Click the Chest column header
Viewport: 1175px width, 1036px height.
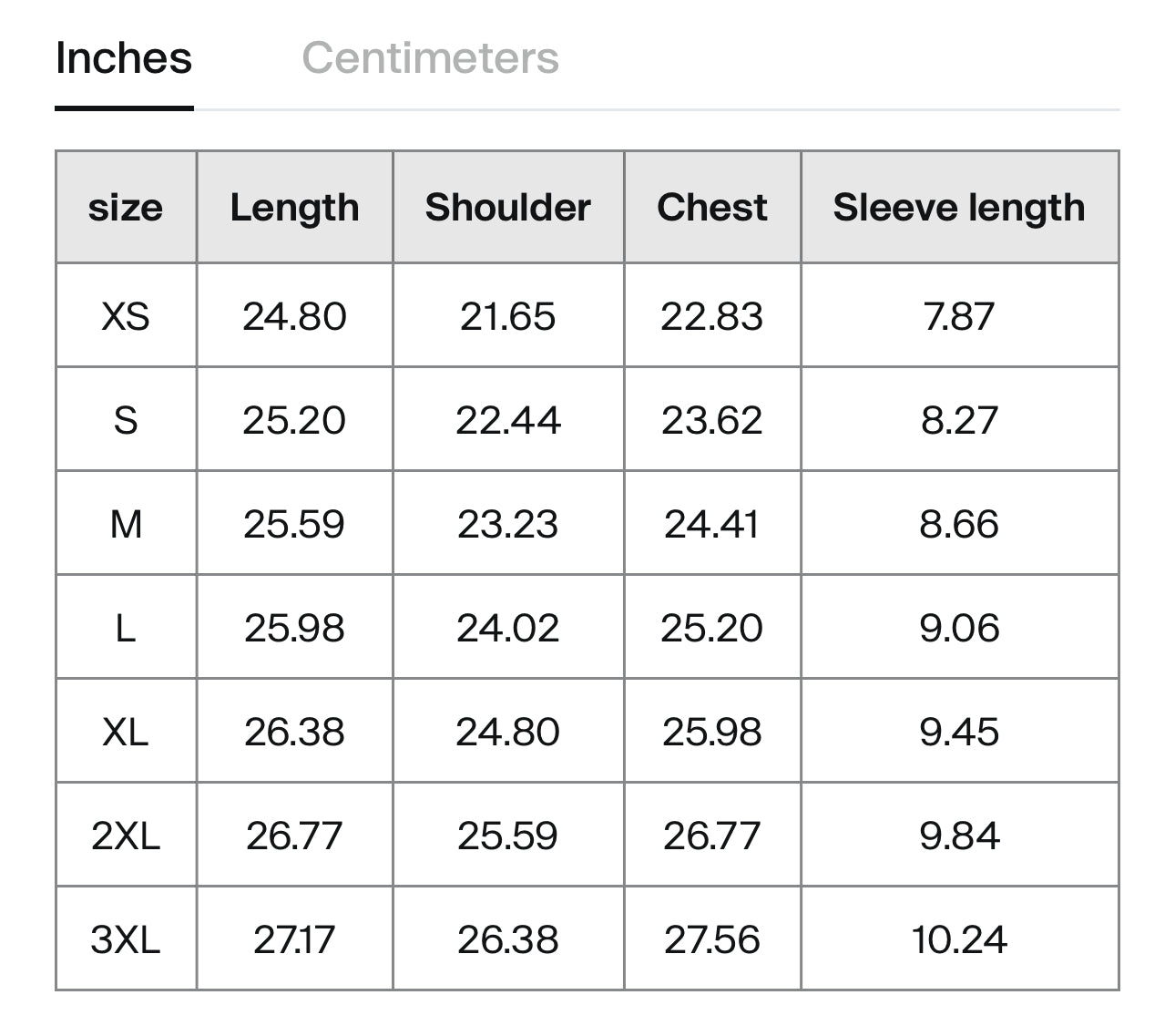pyautogui.click(x=711, y=208)
